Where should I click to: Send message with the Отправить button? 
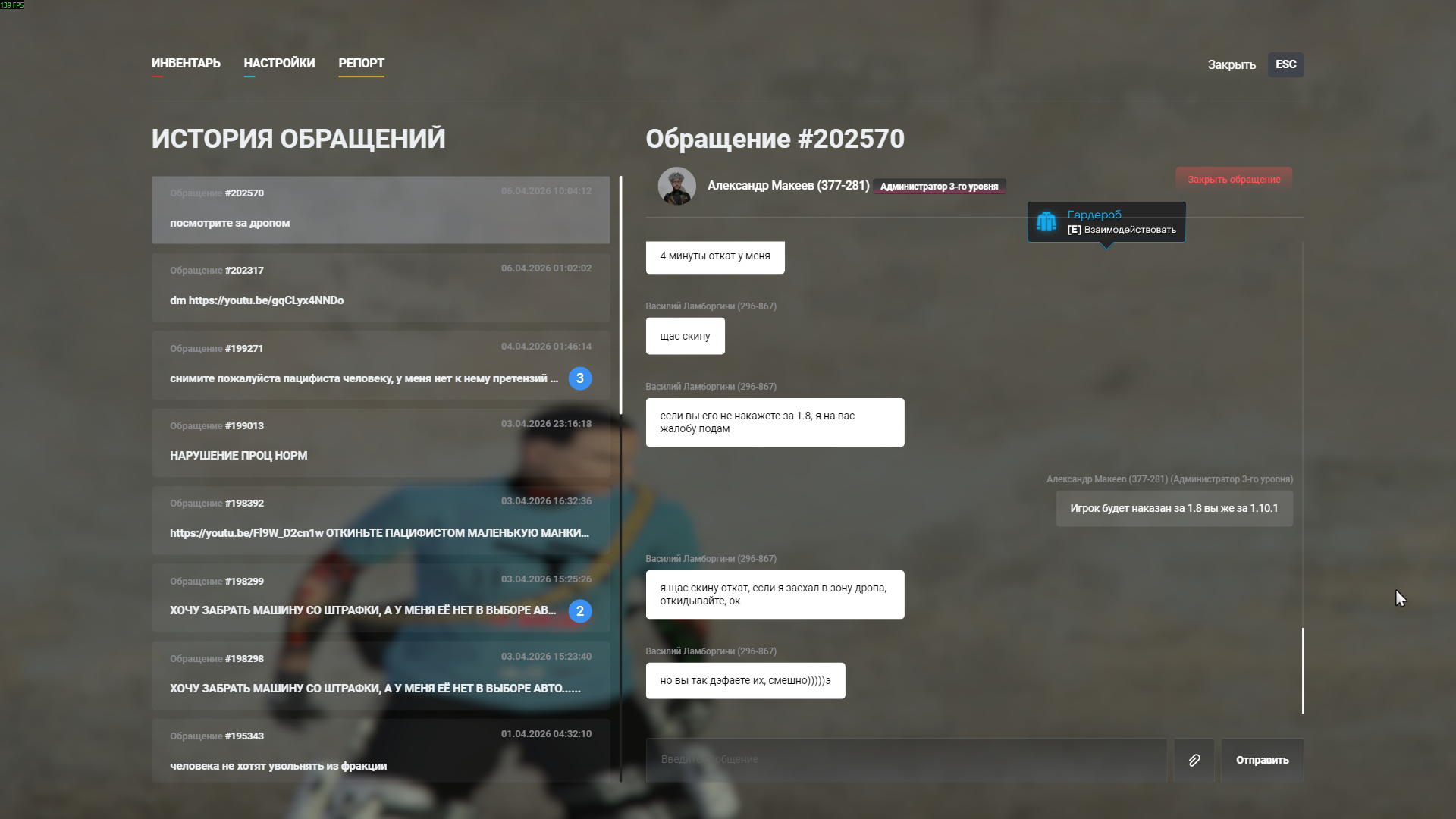click(1262, 760)
